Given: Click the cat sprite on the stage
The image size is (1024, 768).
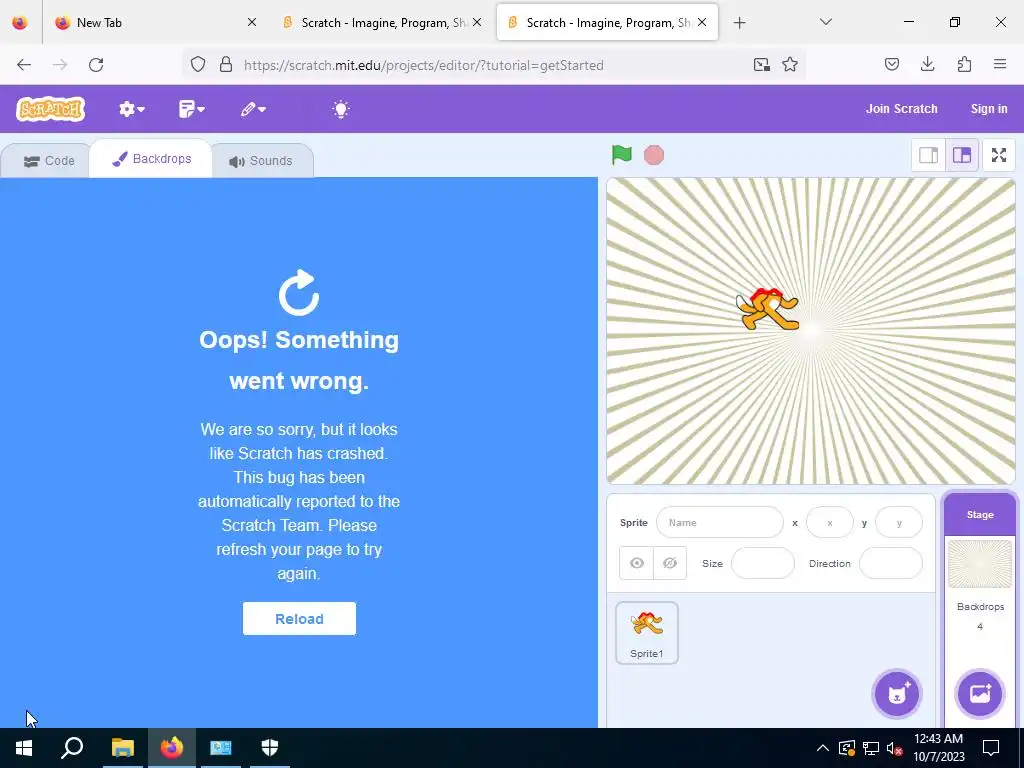Looking at the screenshot, I should pos(769,308).
